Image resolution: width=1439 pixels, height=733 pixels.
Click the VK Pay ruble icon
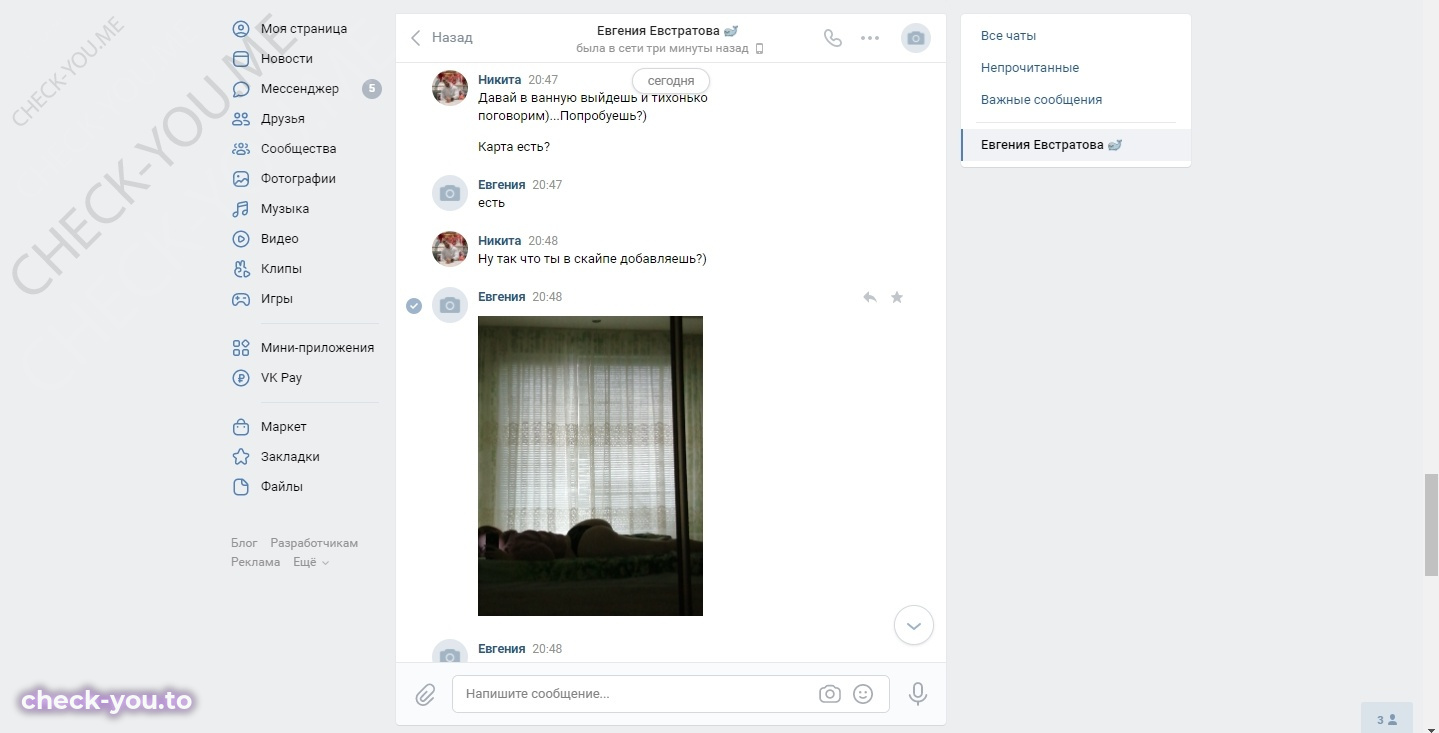pyautogui.click(x=241, y=378)
